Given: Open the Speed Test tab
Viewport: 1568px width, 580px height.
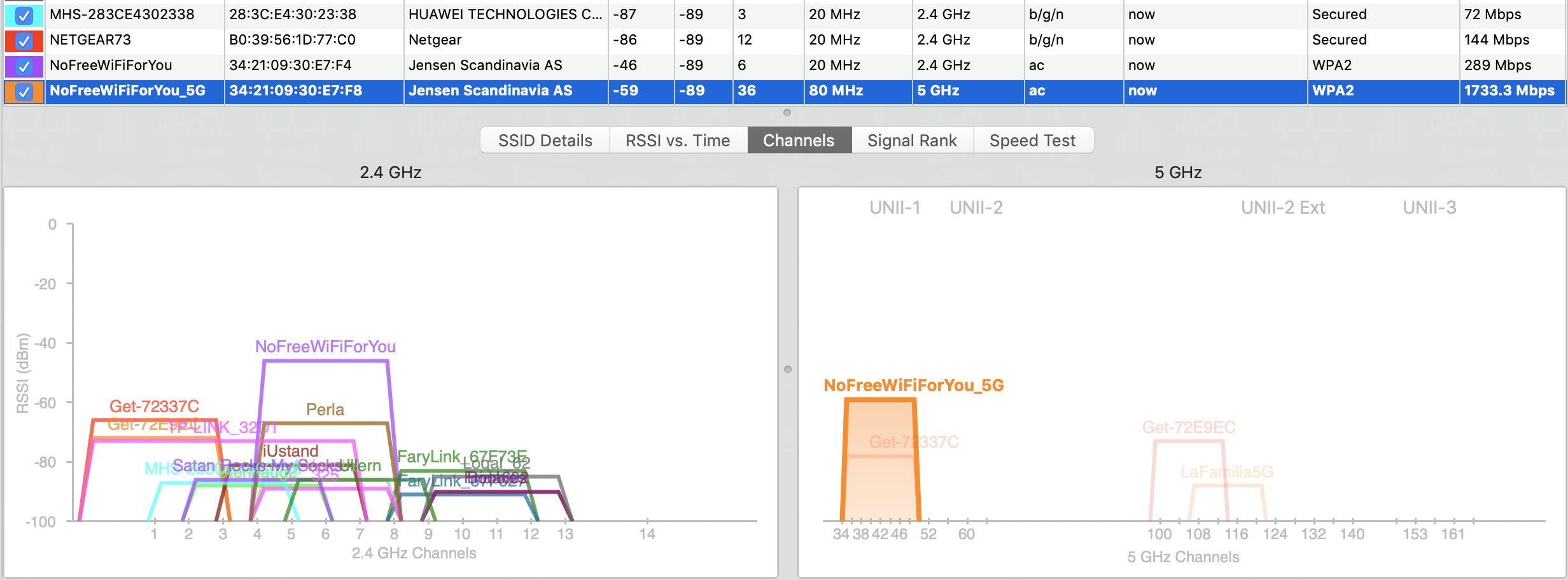Looking at the screenshot, I should click(1033, 141).
